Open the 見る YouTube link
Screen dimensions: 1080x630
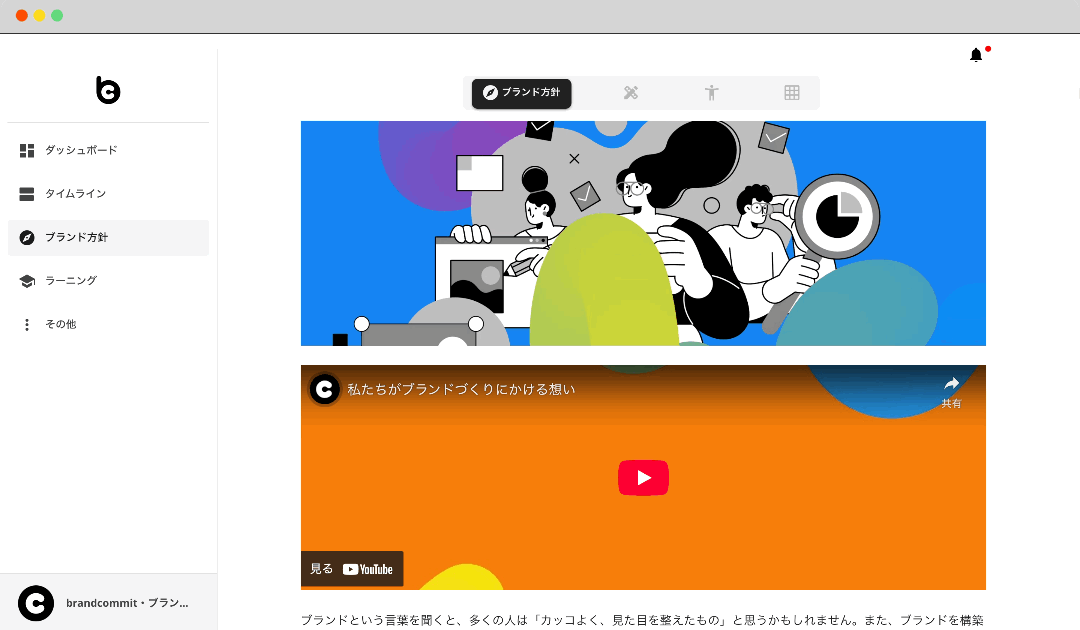(x=352, y=568)
